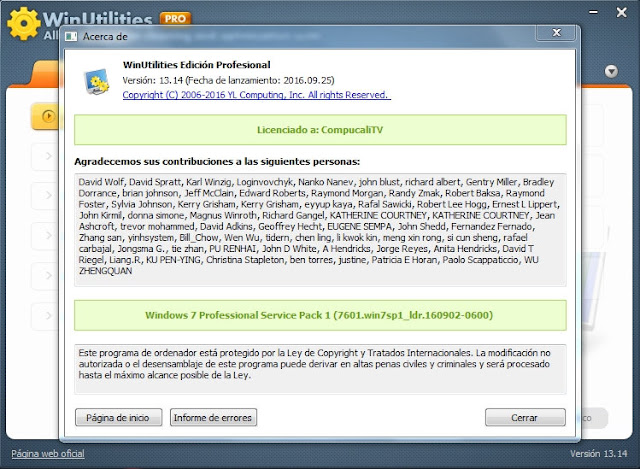Close the Acerca de dialog with X

click(x=556, y=33)
